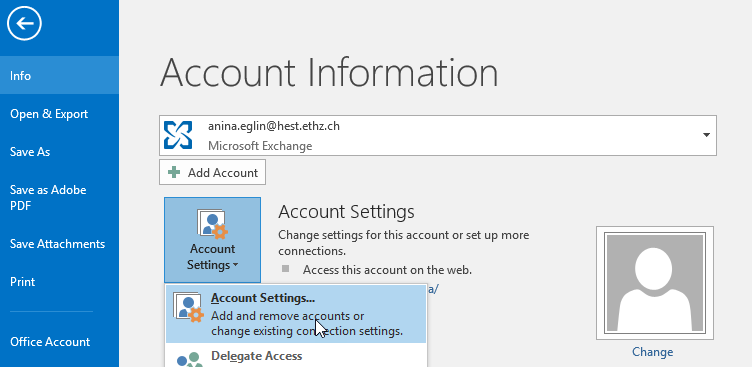Open the Info tab
This screenshot has width=752, height=367.
tap(59, 75)
